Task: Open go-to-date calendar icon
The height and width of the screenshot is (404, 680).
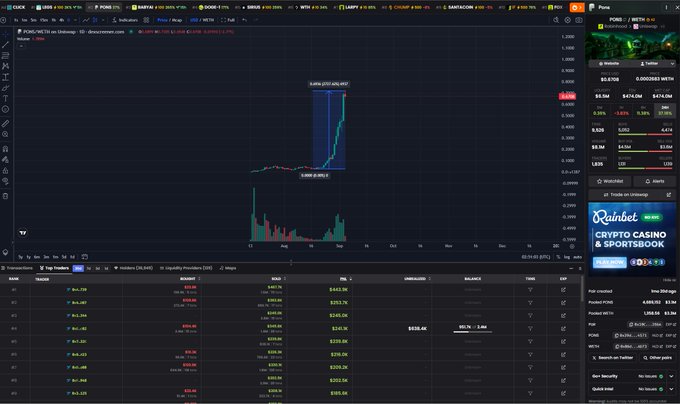Action: (85, 257)
